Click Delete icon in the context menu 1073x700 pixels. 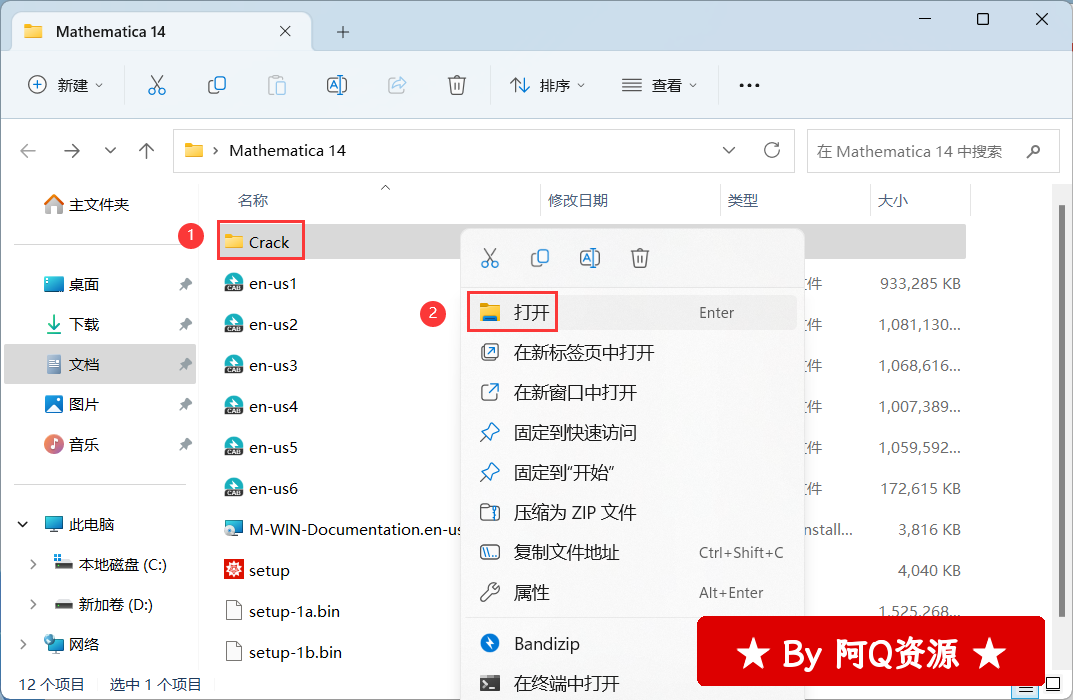tap(640, 258)
